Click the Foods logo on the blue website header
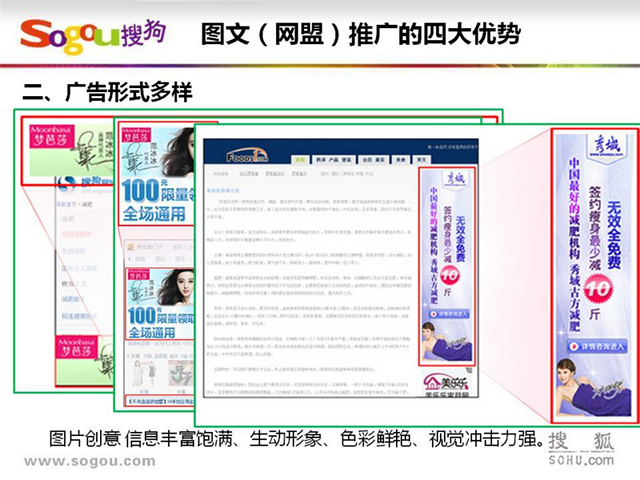Image resolution: width=640 pixels, height=480 pixels. click(x=247, y=156)
